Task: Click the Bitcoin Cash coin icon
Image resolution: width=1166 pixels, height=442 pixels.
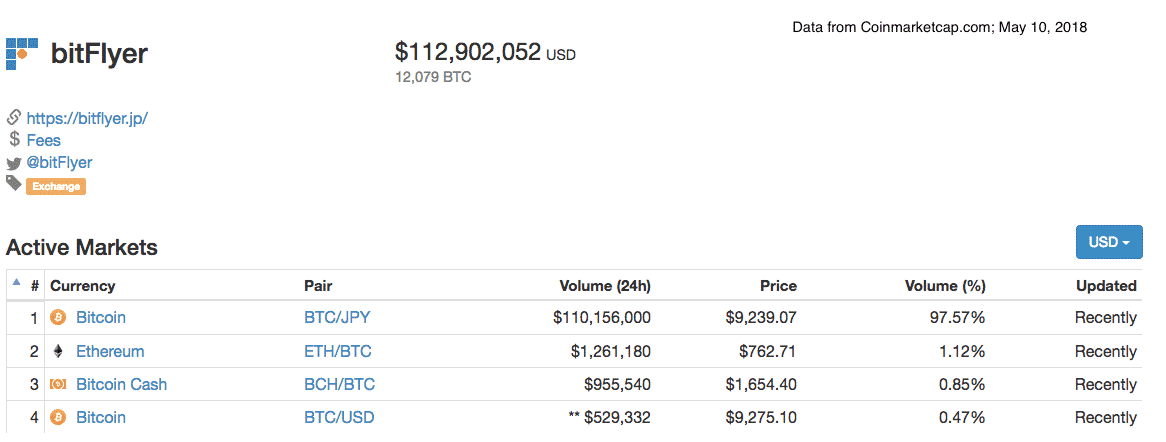Action: point(58,385)
